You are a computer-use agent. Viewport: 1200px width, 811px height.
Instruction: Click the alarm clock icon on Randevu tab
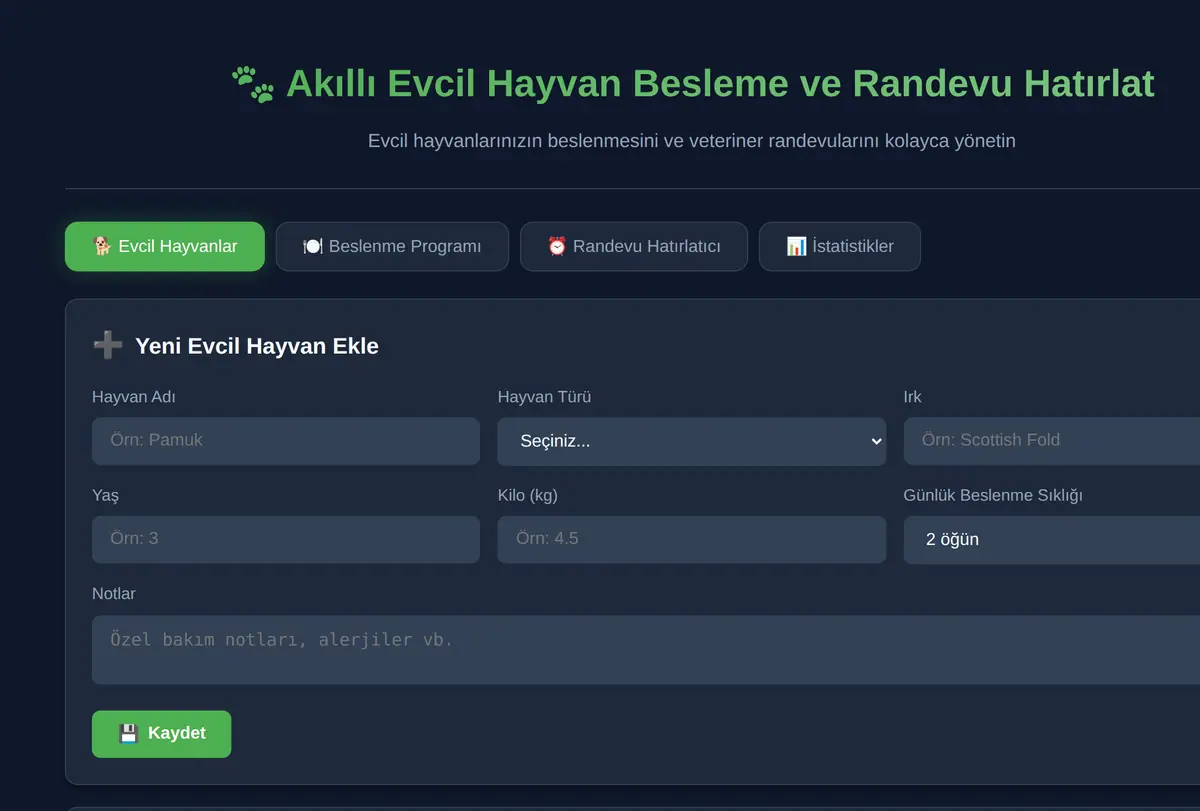tap(557, 246)
